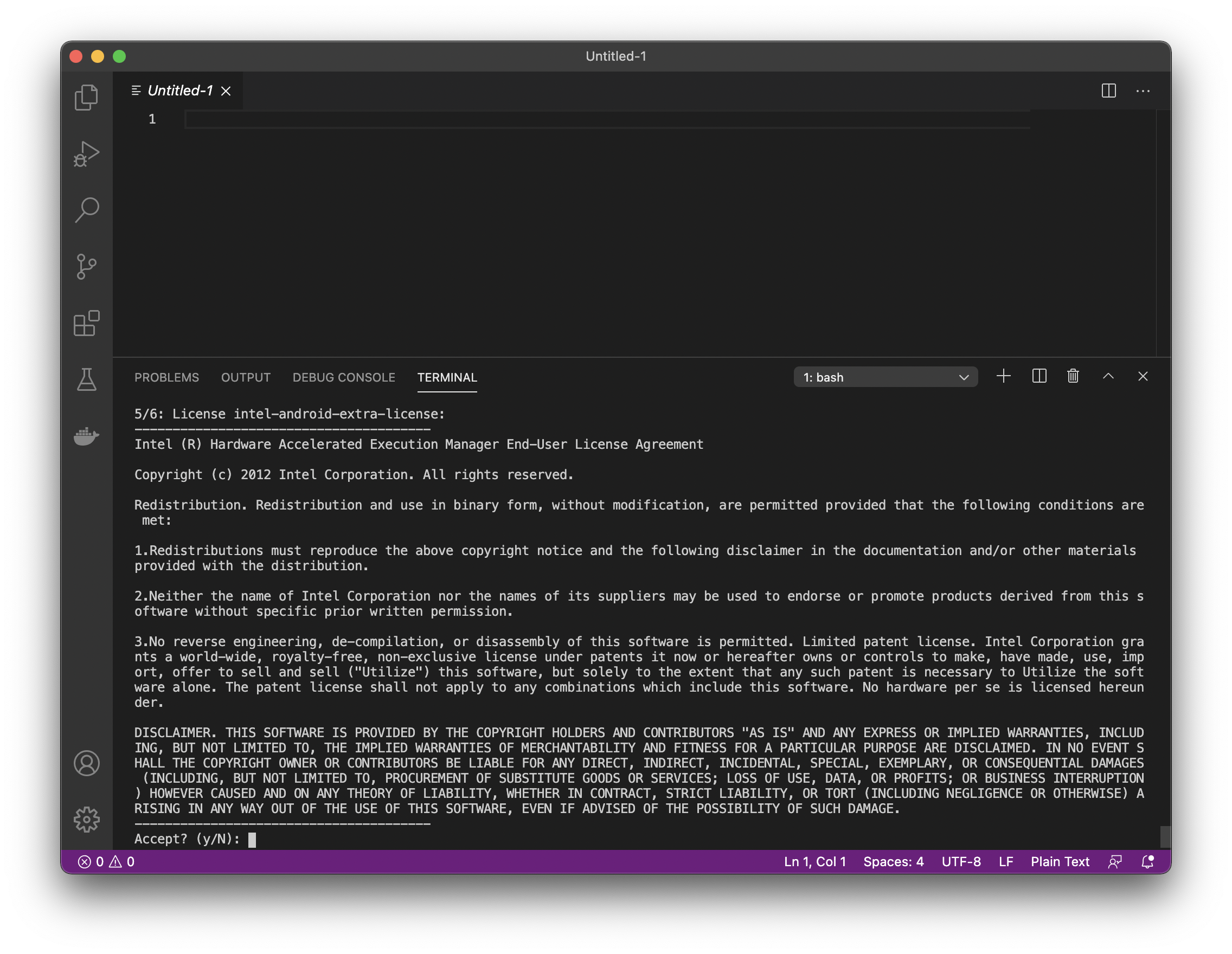Open the Explorer view in activity bar
1232x954 pixels.
coord(86,97)
